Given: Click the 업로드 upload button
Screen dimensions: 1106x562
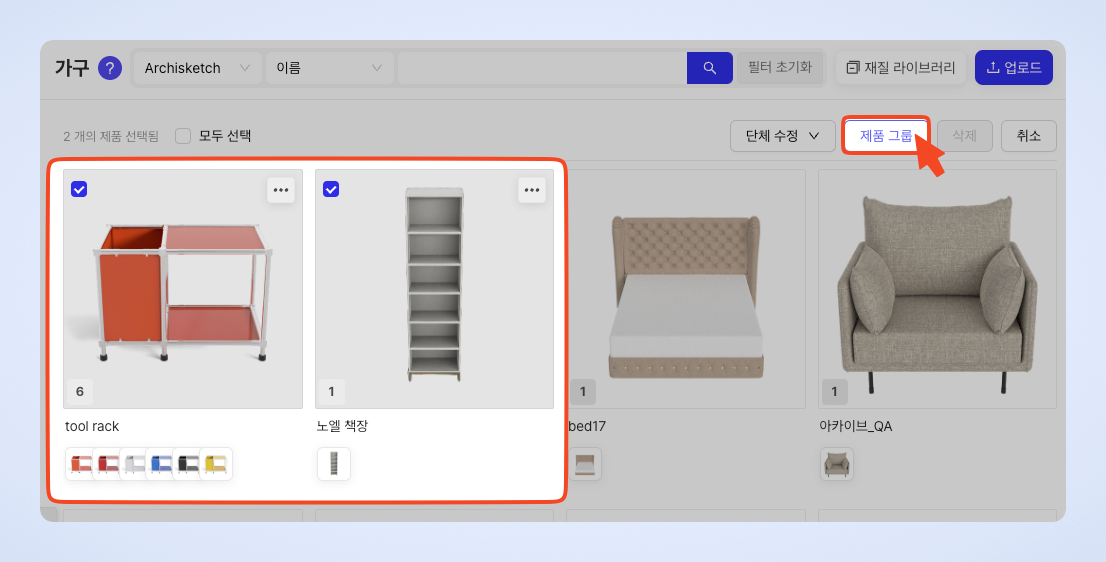Looking at the screenshot, I should click(x=1014, y=68).
